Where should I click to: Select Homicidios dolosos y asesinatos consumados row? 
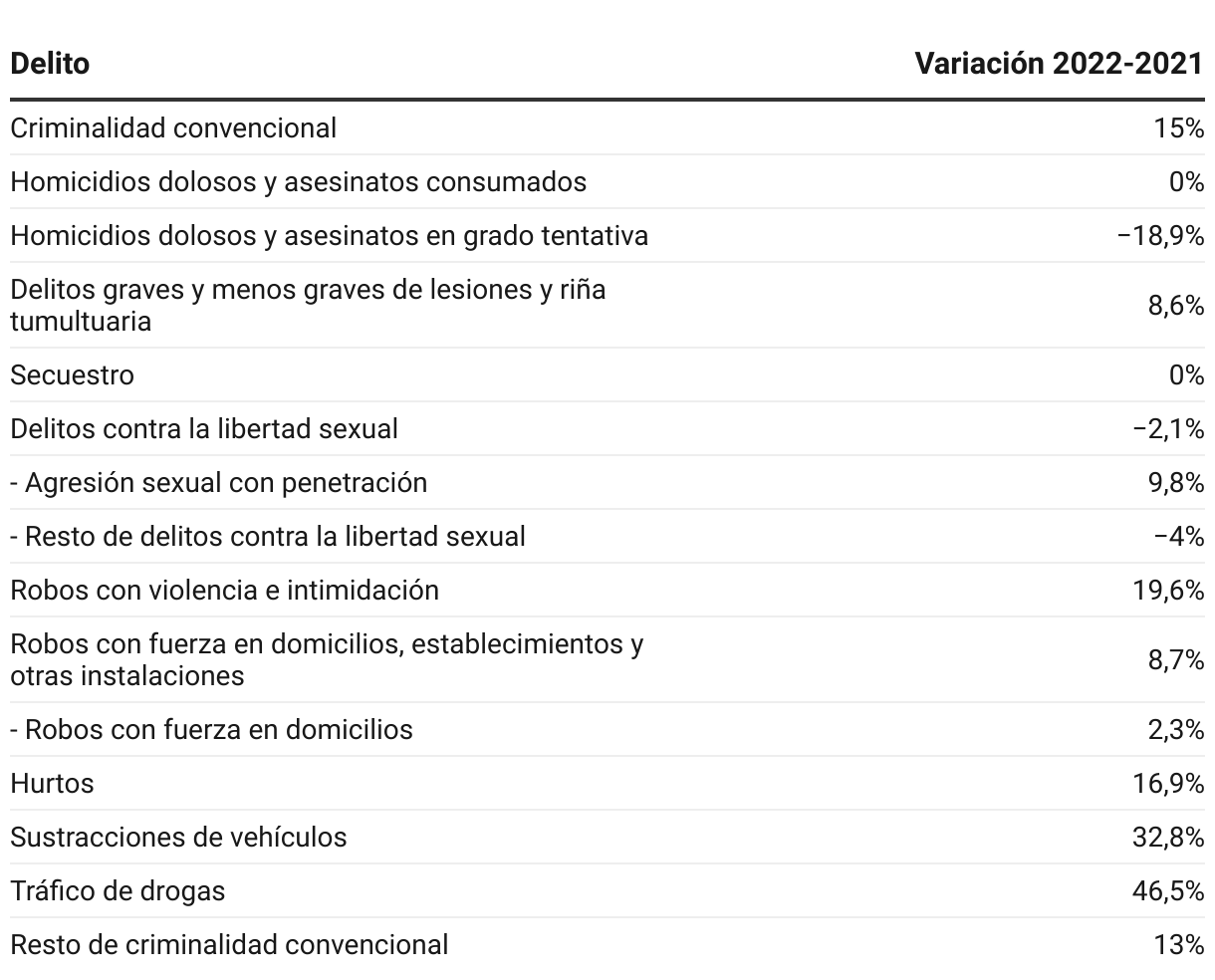(607, 181)
